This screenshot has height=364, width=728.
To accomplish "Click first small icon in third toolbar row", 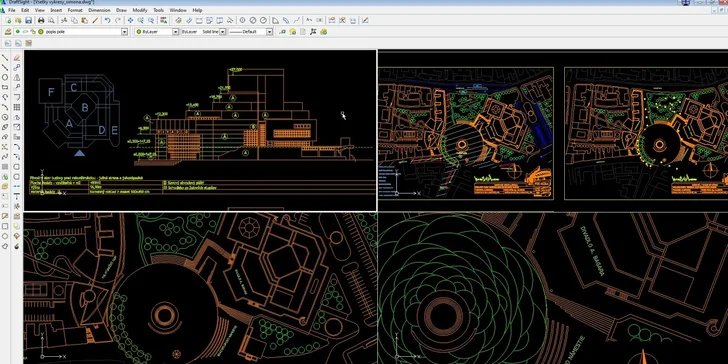I will point(8,43).
